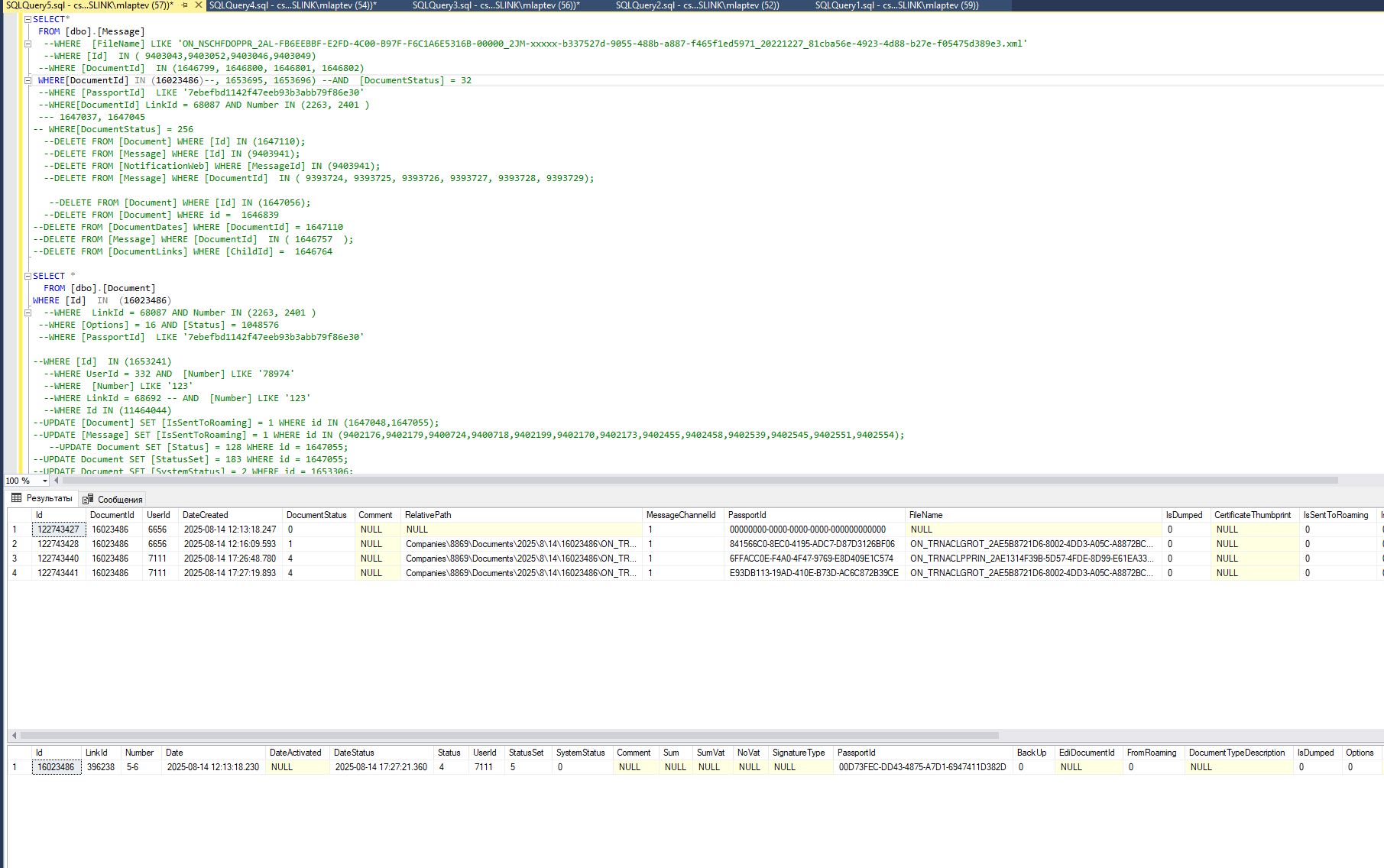Collapse the SELECT block from Document
This screenshot has height=868, width=1384.
[28, 276]
